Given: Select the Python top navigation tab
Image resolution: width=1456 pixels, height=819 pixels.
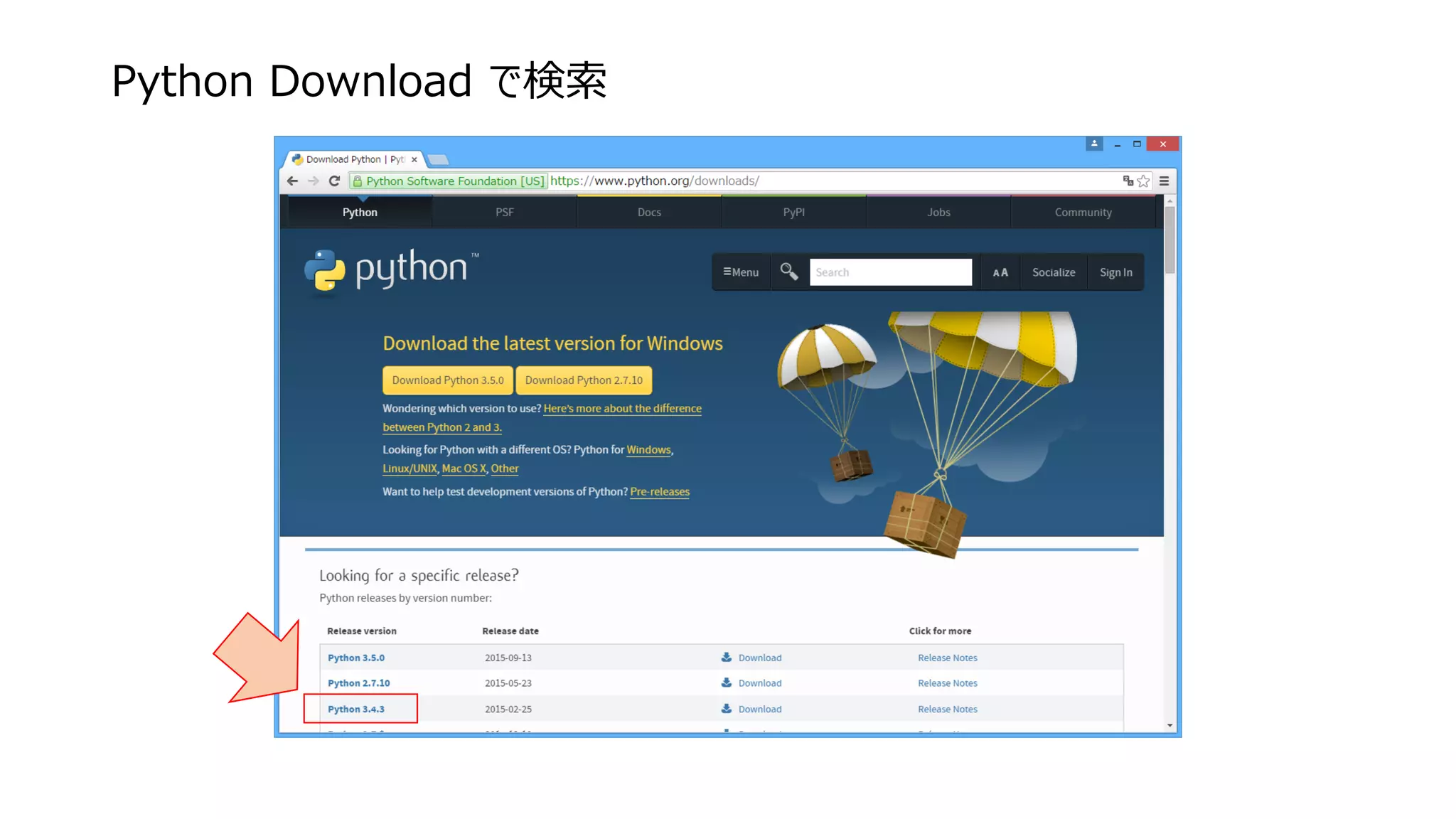Looking at the screenshot, I should pyautogui.click(x=360, y=213).
